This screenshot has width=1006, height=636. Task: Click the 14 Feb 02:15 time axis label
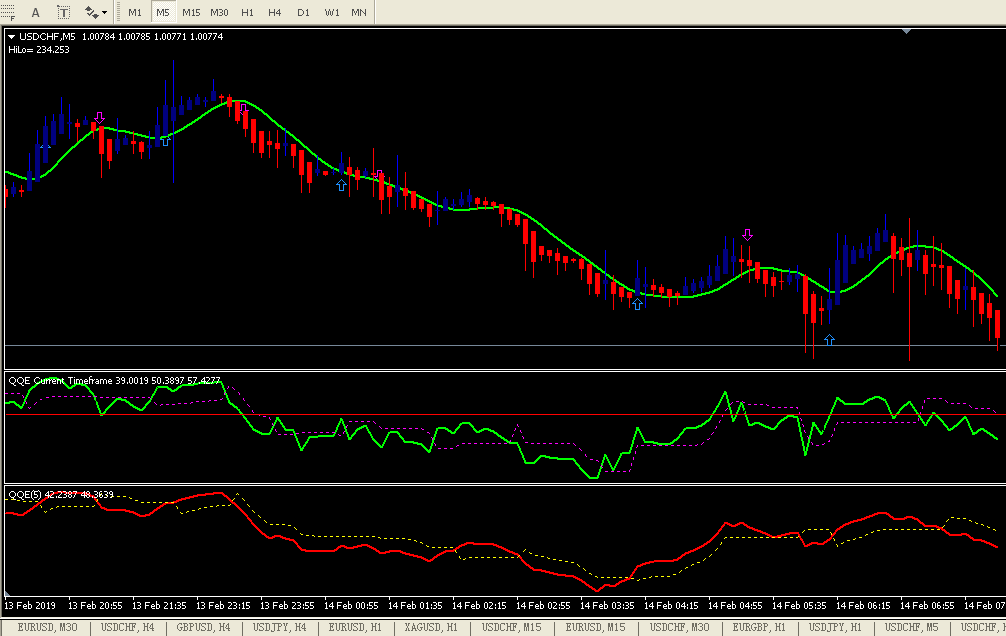point(479,605)
